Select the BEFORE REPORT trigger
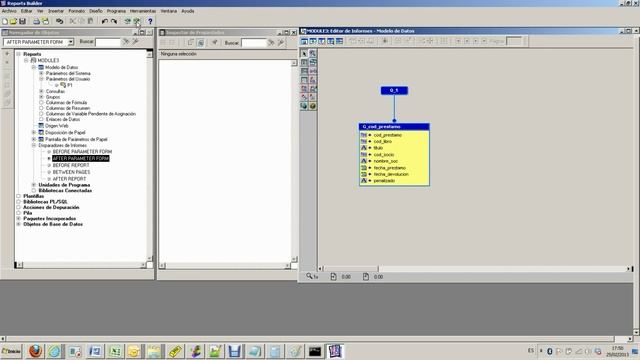Viewport: 640px width, 360px height. [x=71, y=165]
